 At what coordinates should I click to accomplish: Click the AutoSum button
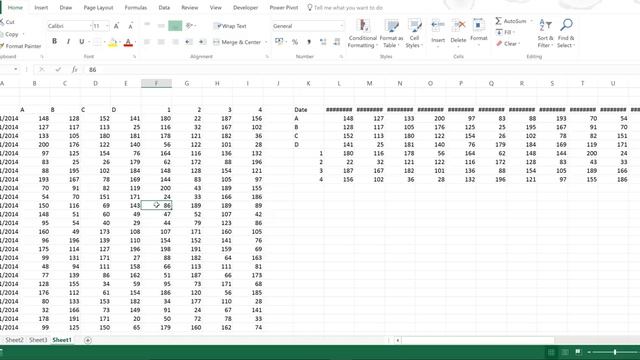[x=511, y=21]
